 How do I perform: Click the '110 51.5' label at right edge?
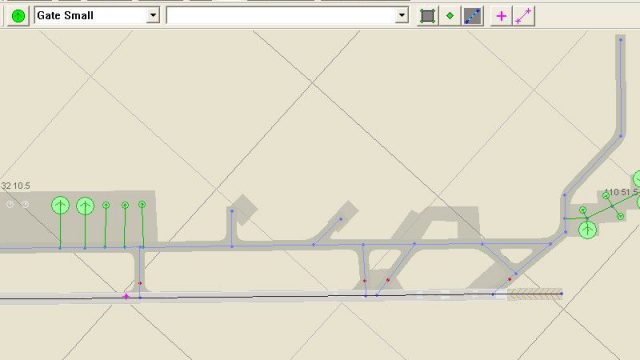coord(621,192)
